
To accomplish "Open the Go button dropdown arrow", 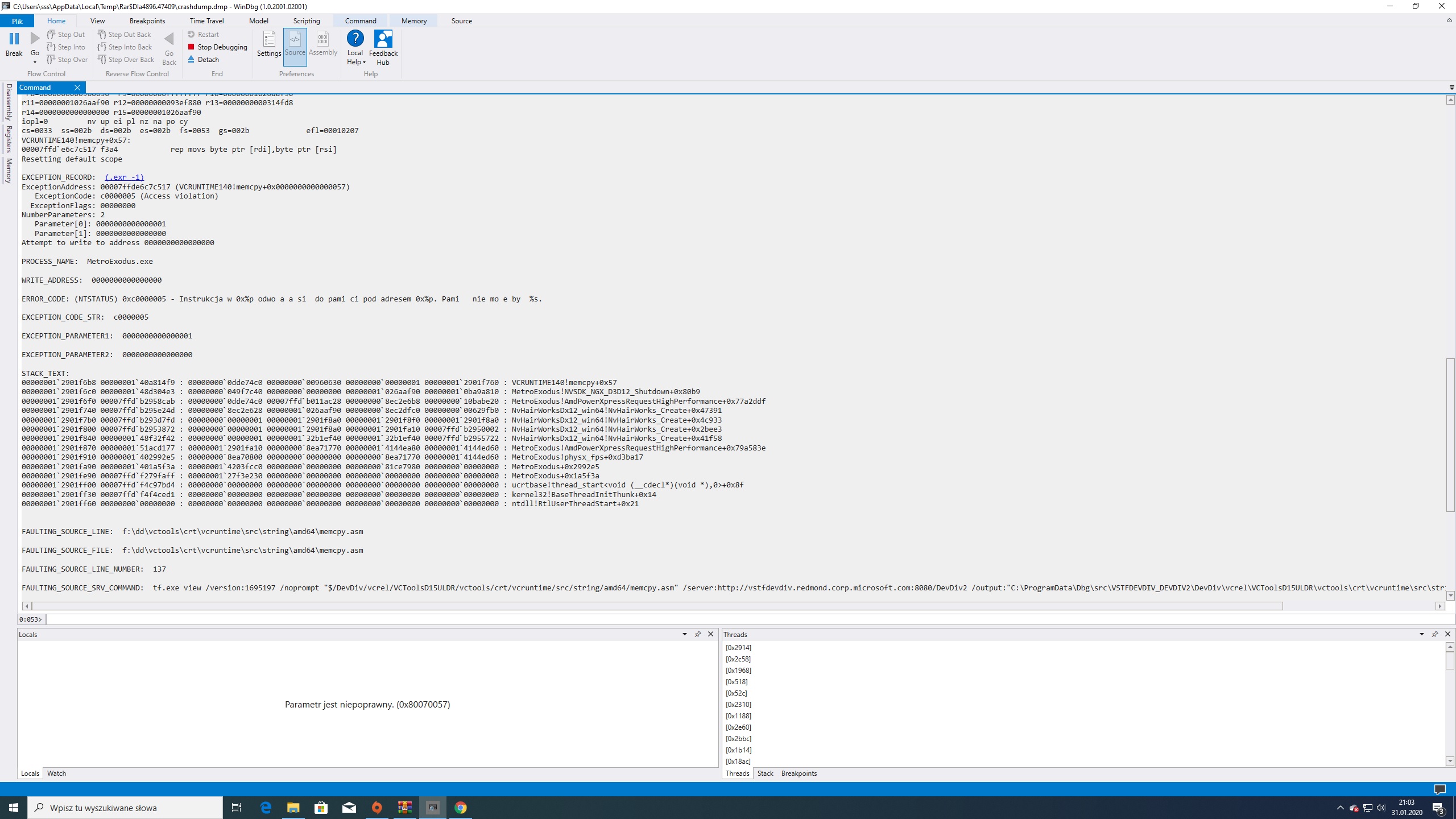I will tap(35, 62).
